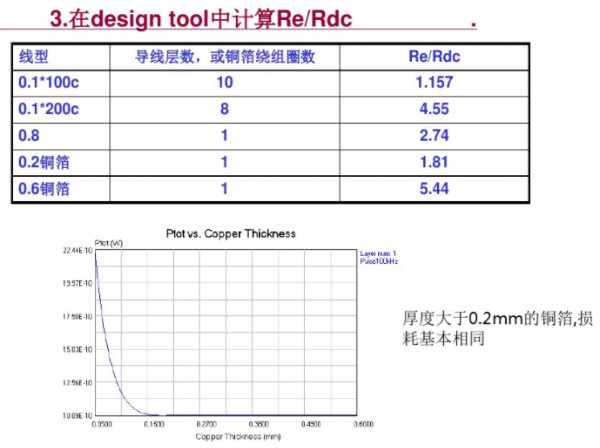Image resolution: width=600 pixels, height=448 pixels.
Task: Select the layer count cell showing 8
Action: tap(225, 108)
